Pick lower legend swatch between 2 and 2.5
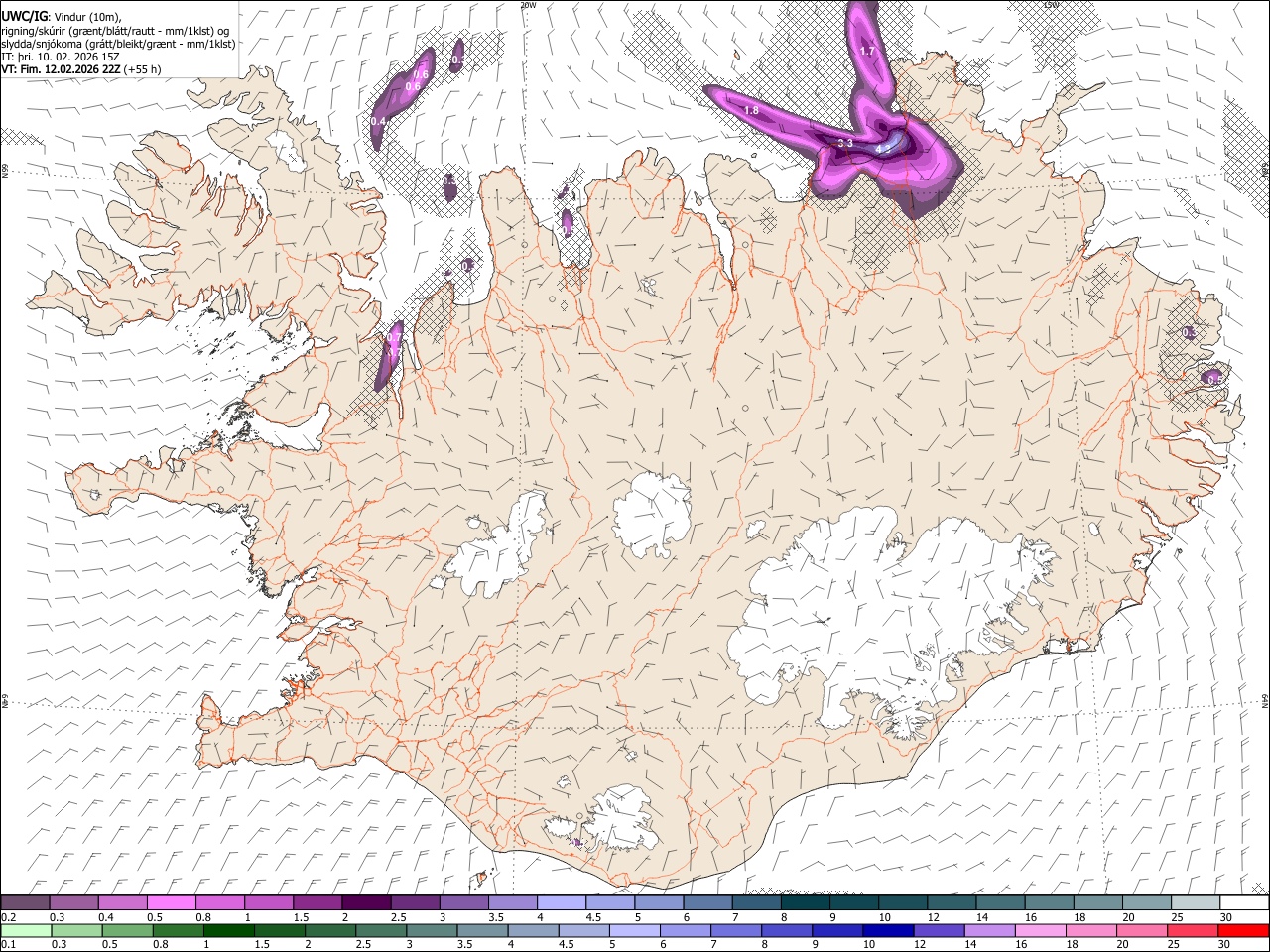 (x=330, y=931)
